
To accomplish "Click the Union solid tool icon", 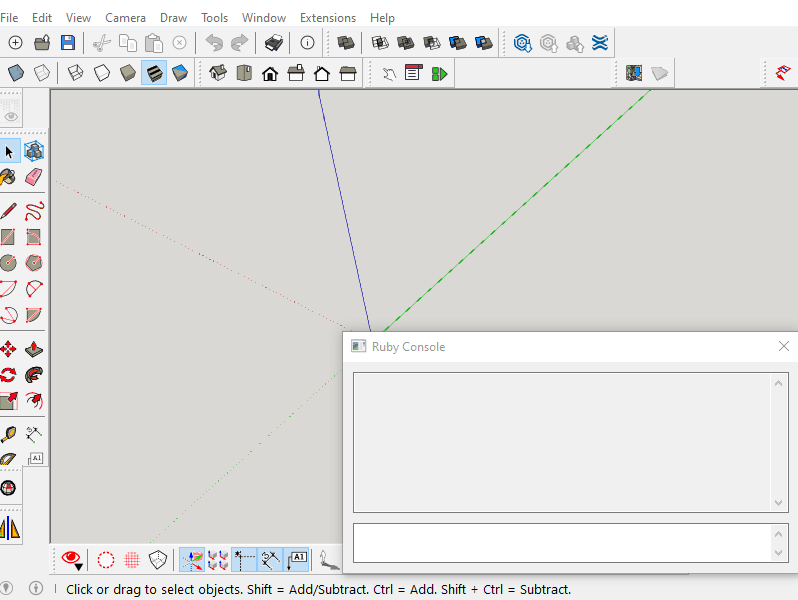I will [x=406, y=43].
